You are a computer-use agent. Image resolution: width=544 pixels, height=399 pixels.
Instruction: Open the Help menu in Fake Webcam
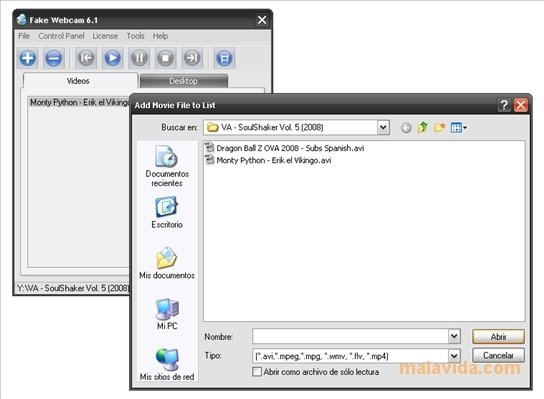coord(160,36)
